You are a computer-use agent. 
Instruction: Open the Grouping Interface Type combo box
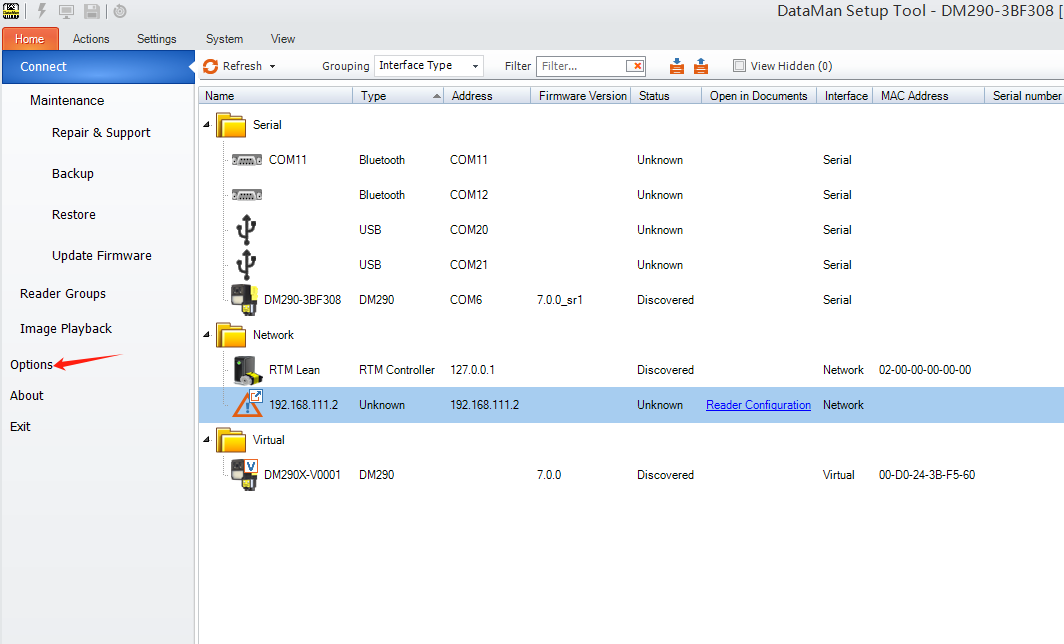click(x=429, y=66)
